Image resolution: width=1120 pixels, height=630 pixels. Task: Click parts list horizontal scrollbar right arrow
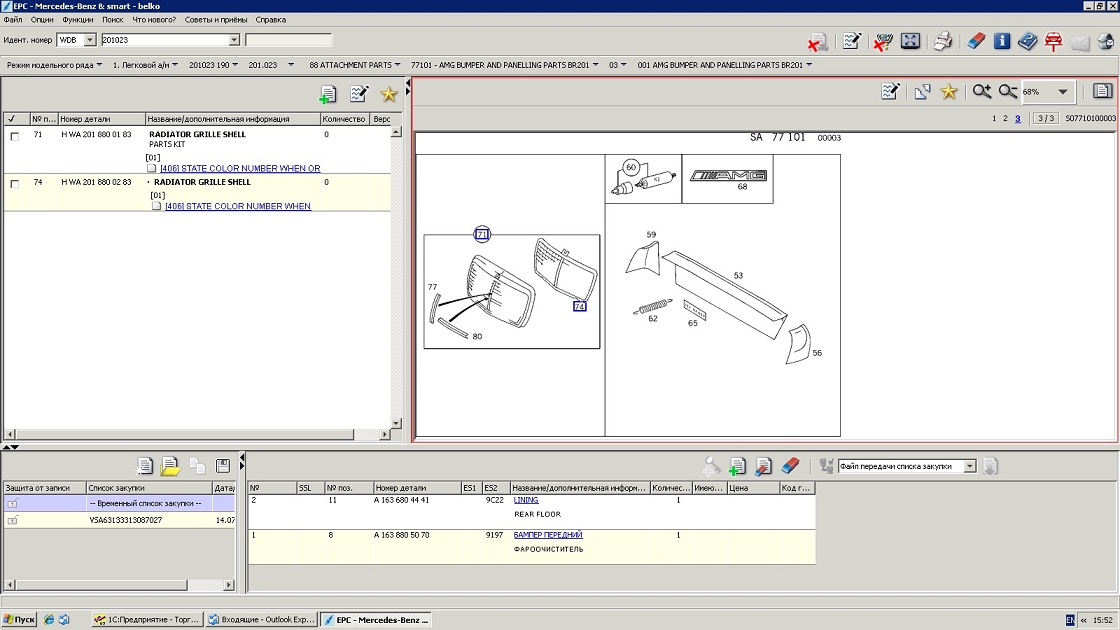tap(384, 434)
